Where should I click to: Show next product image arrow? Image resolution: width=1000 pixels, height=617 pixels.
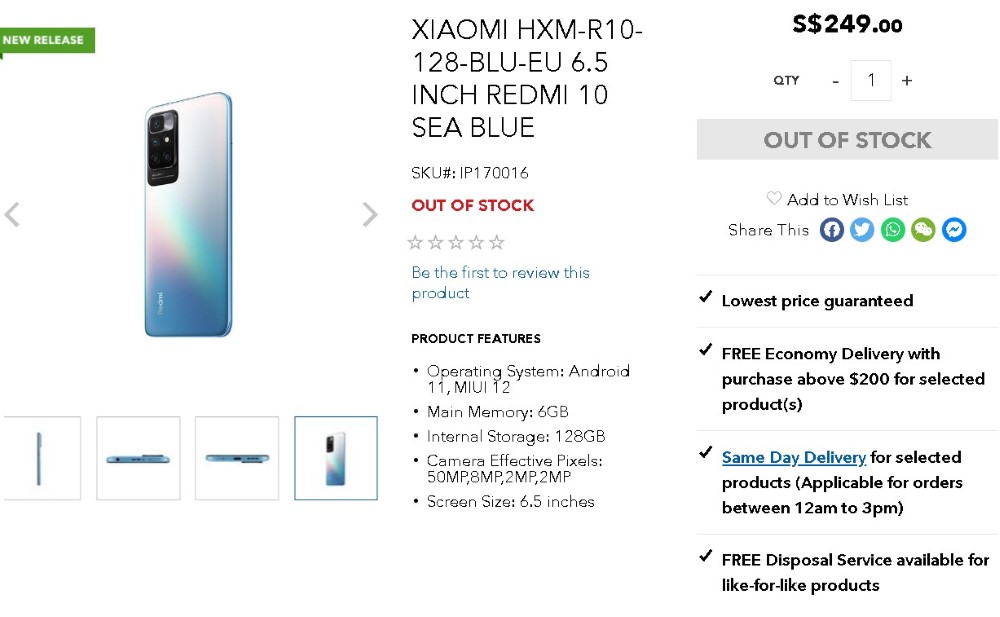pos(369,214)
